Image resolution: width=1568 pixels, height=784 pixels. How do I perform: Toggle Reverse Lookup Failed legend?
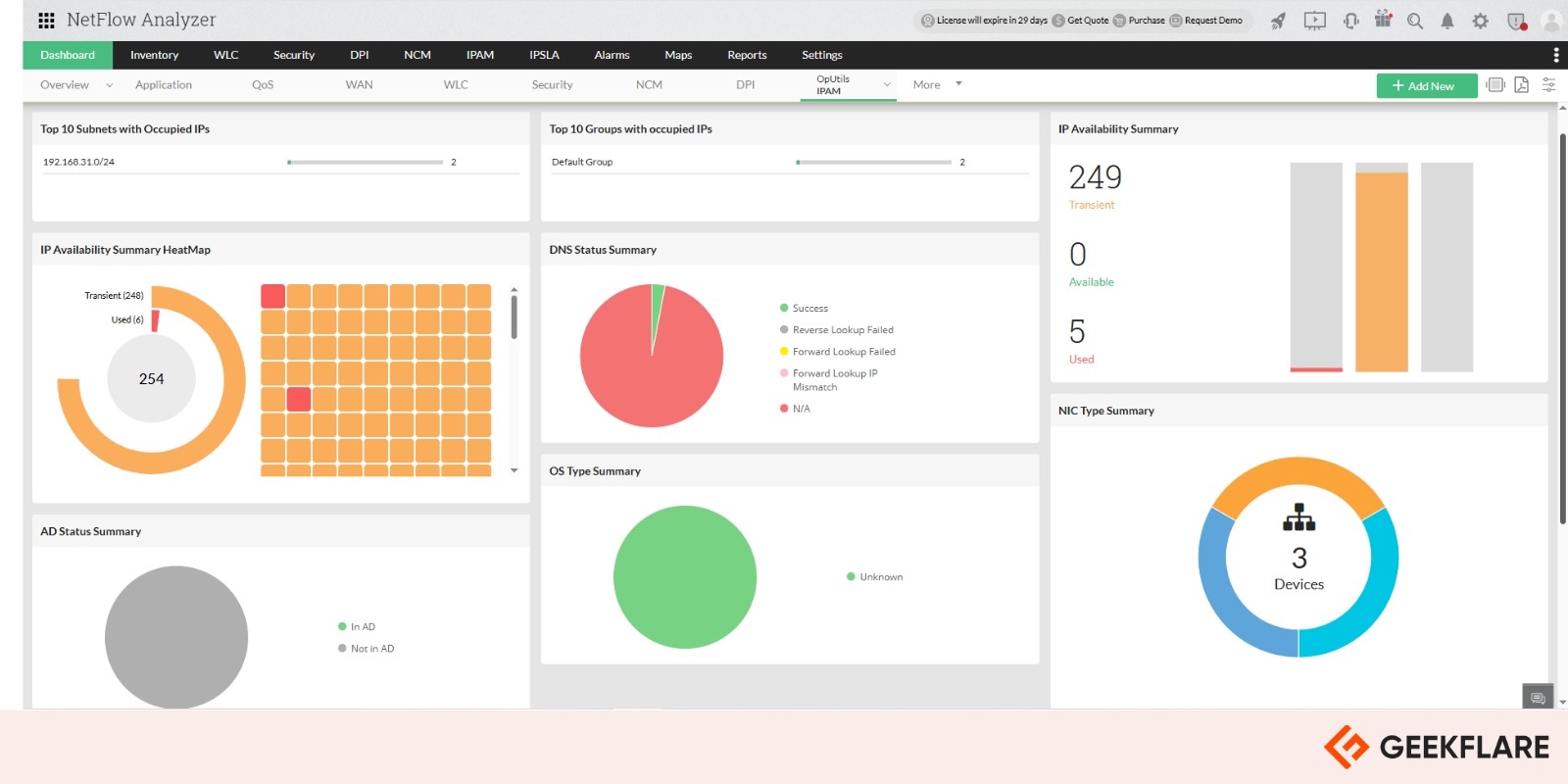836,330
